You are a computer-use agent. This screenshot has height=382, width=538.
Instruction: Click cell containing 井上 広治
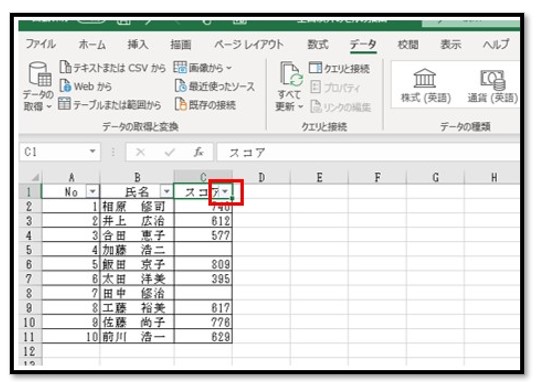tap(137, 221)
